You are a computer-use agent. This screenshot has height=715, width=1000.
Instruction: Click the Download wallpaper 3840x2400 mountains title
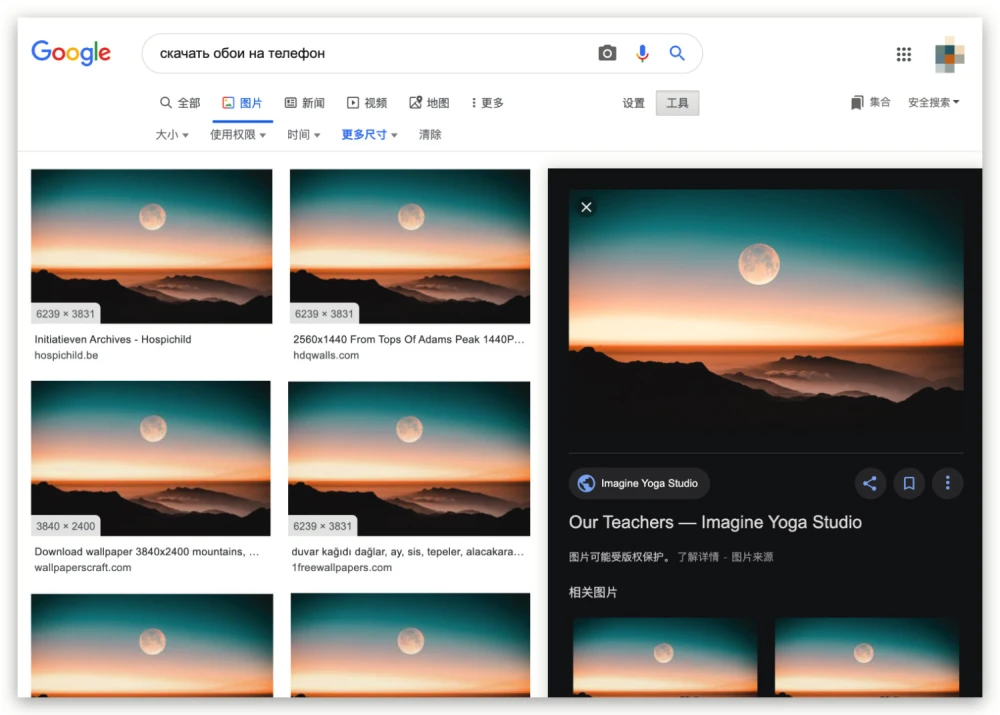[147, 552]
